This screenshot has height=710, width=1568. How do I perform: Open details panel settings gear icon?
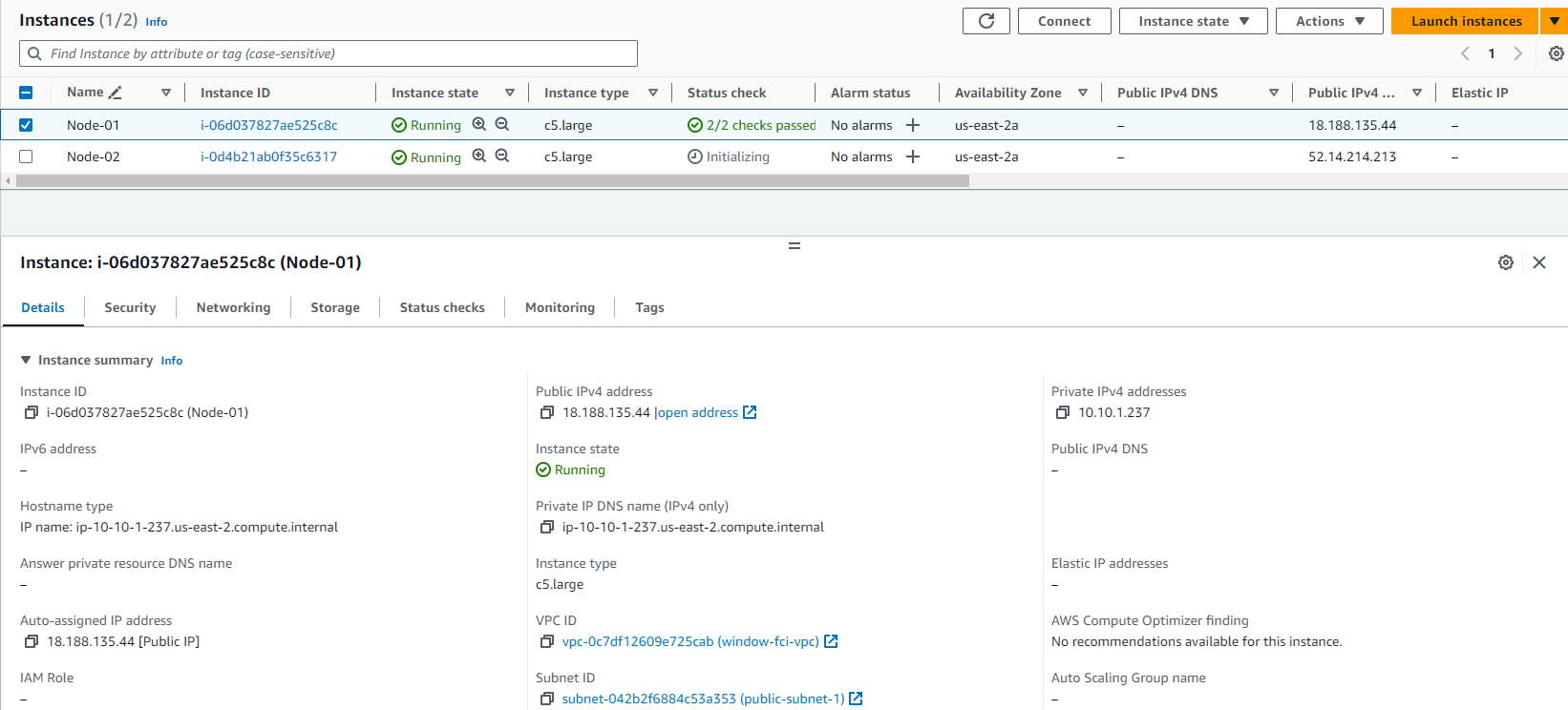[1506, 262]
